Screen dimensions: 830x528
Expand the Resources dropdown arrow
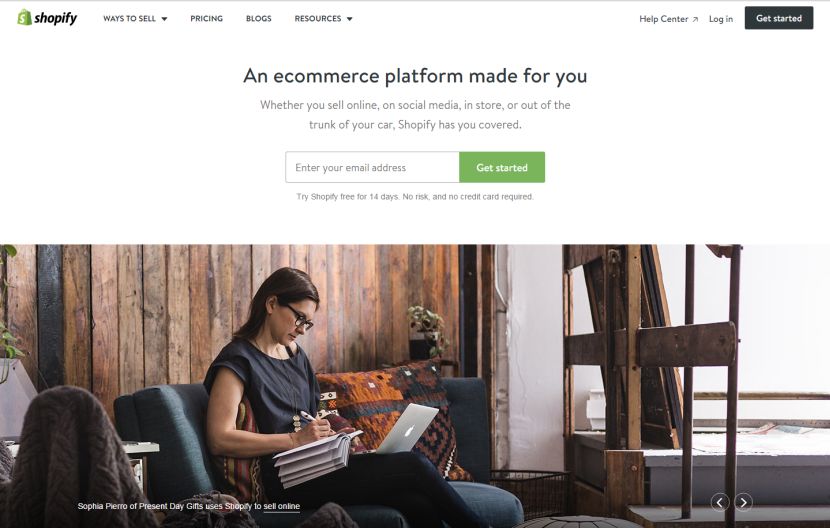coord(349,19)
